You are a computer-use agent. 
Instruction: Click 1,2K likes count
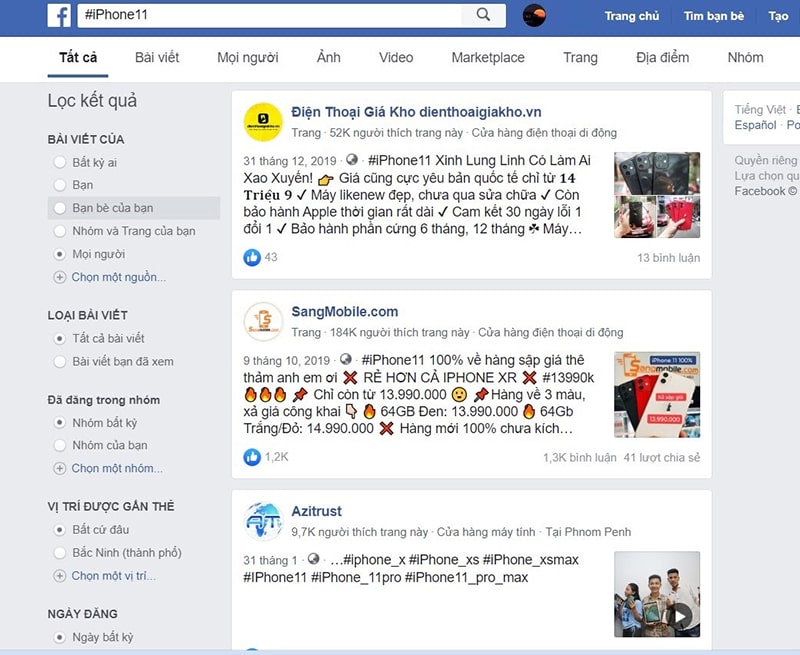pyautogui.click(x=277, y=457)
